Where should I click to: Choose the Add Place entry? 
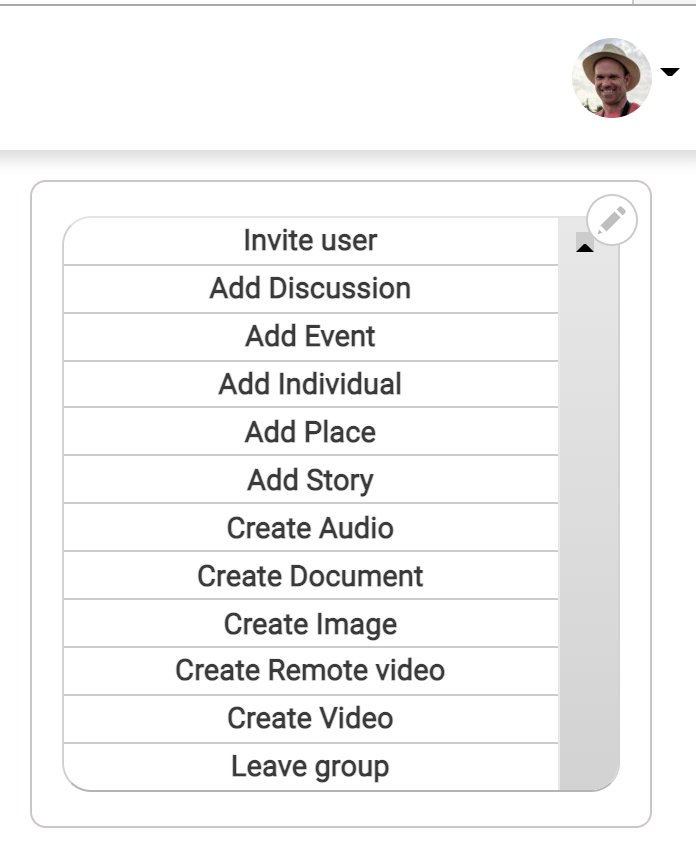[311, 432]
